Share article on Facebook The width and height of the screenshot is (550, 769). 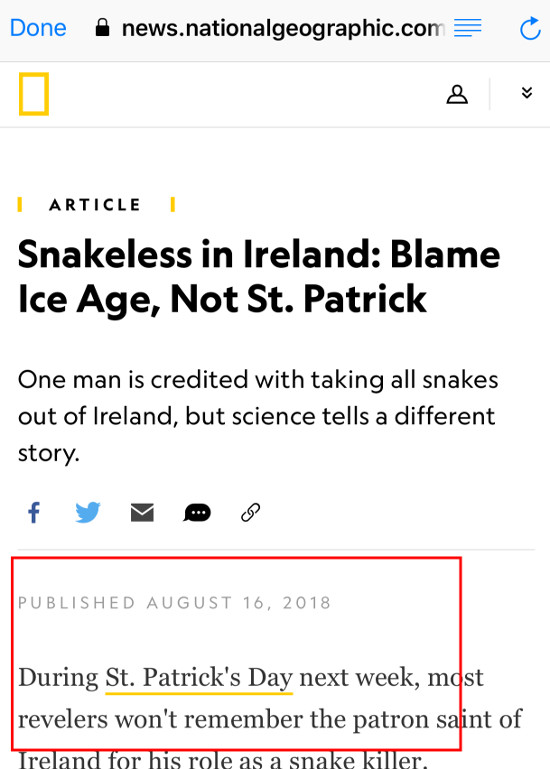point(34,513)
